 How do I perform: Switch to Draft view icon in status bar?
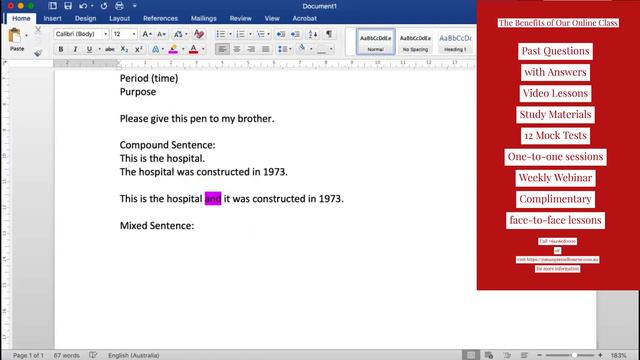coord(524,355)
